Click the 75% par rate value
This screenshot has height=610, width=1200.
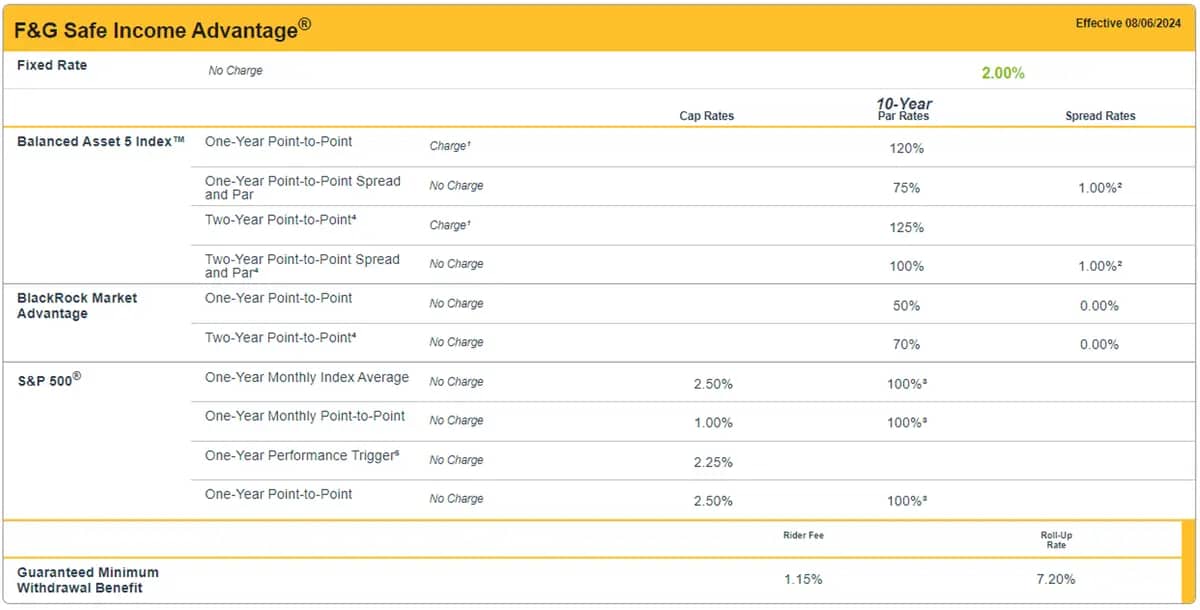(906, 187)
